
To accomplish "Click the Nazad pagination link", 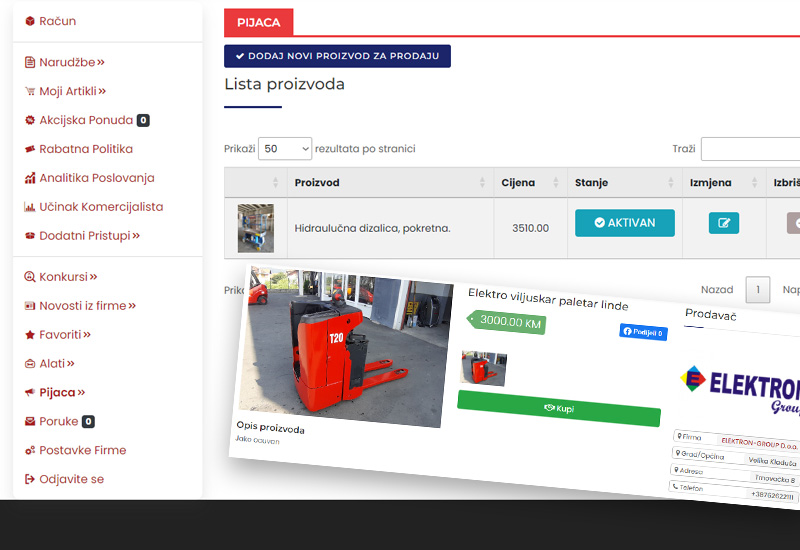I will pos(717,290).
